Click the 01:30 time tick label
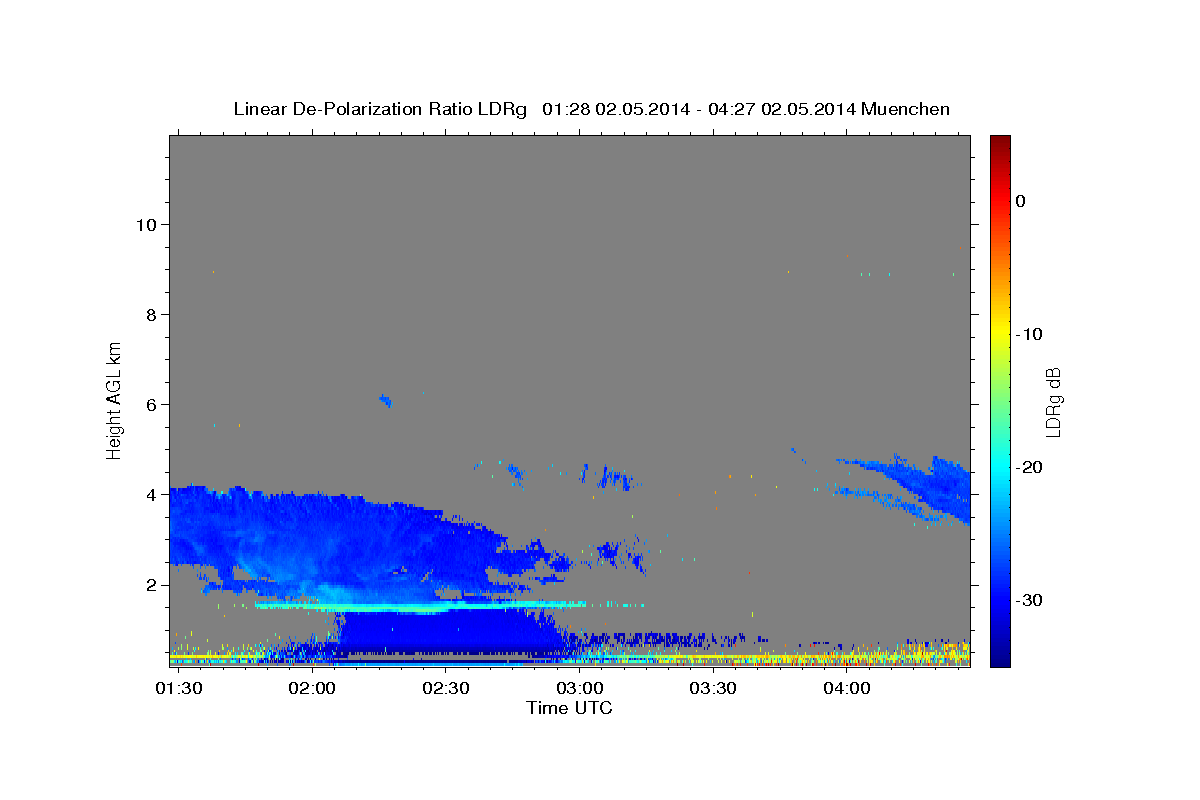The height and width of the screenshot is (800, 1200). pyautogui.click(x=180, y=689)
